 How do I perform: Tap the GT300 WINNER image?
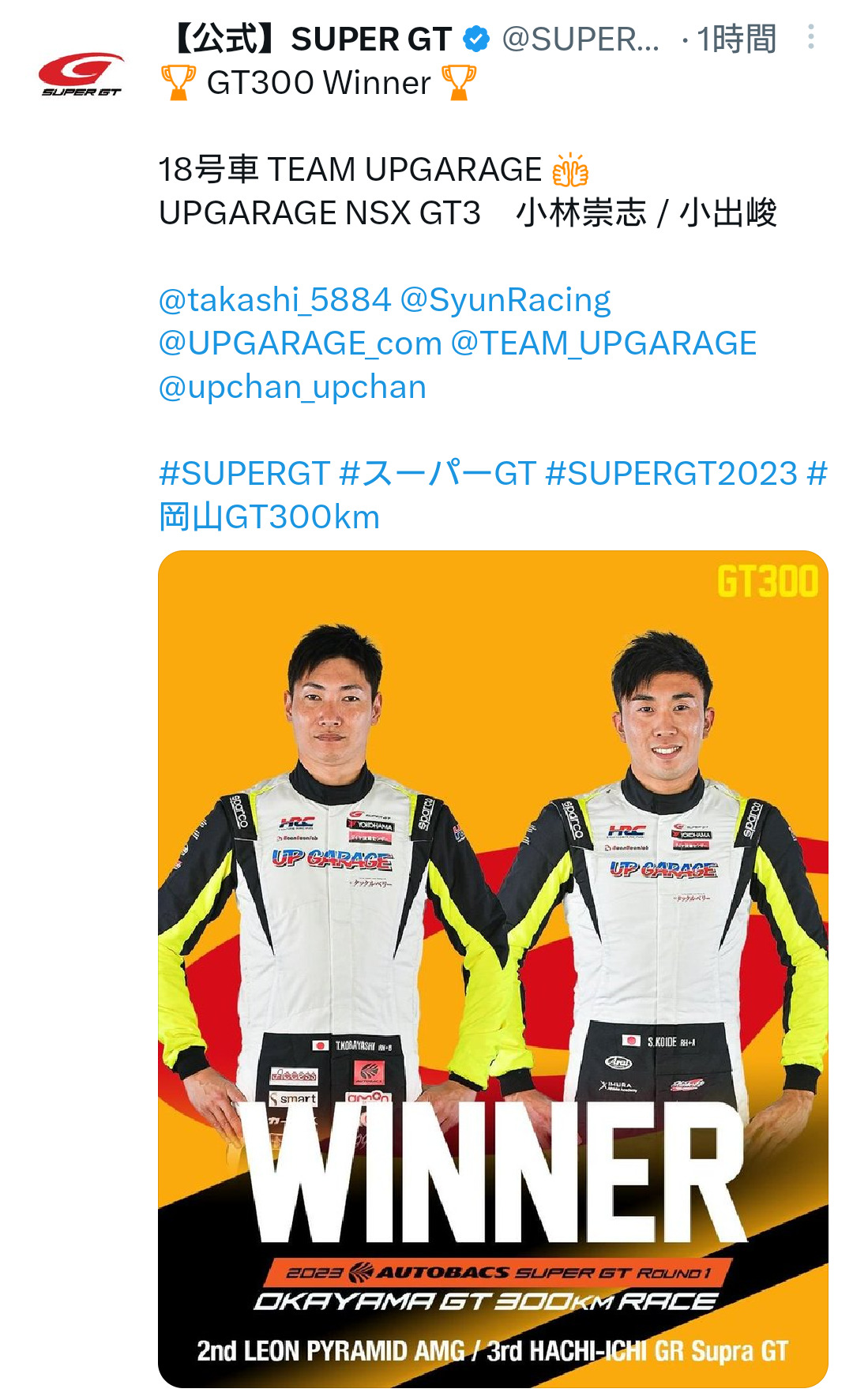[493, 969]
